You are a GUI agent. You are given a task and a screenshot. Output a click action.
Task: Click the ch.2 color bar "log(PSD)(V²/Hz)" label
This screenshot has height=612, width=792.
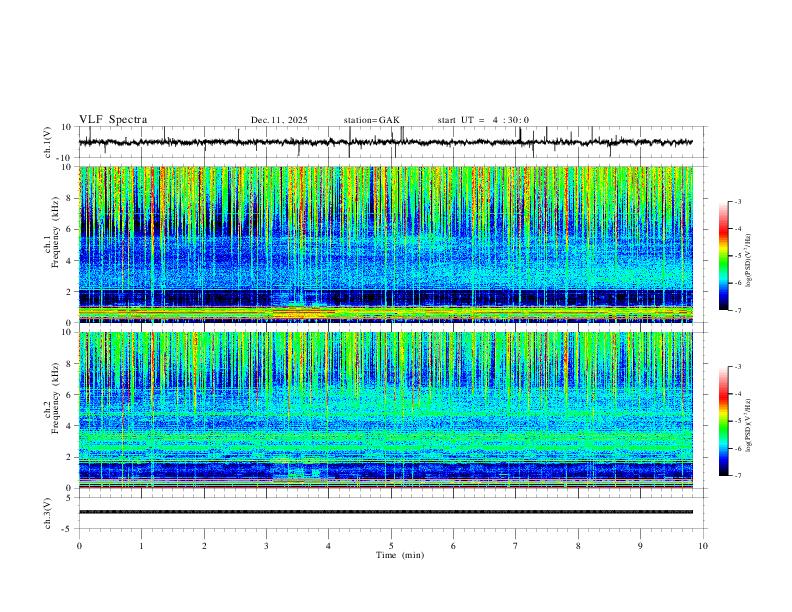click(x=749, y=424)
